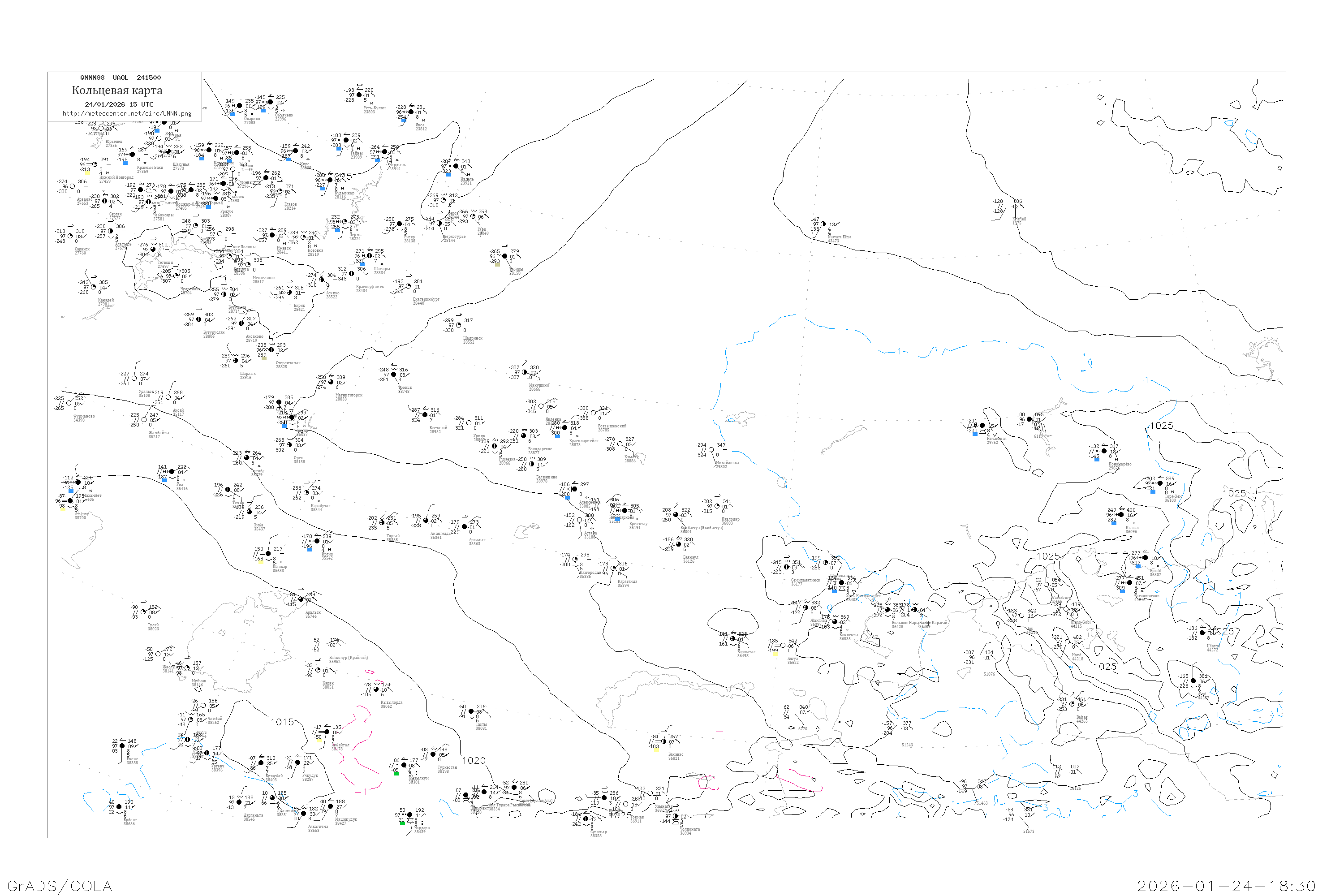Click the 2026-01-24-18:30 timestamp at bottom right
The image size is (1344, 896).
click(x=1226, y=886)
